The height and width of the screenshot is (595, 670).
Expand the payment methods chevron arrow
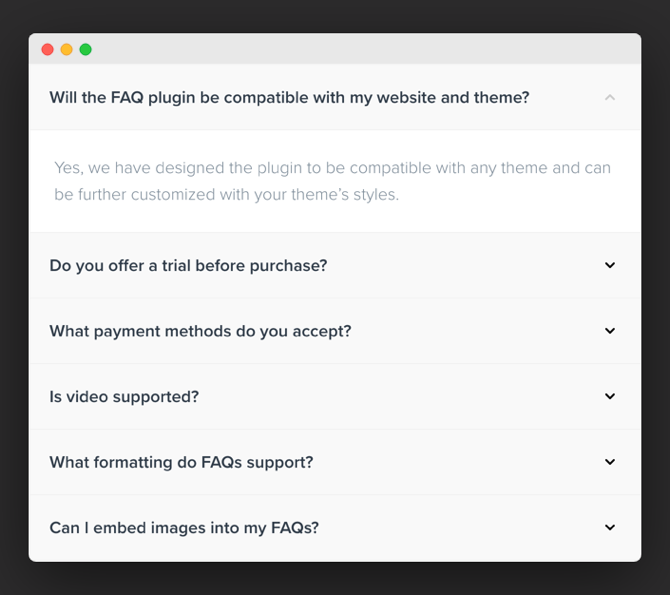click(610, 330)
